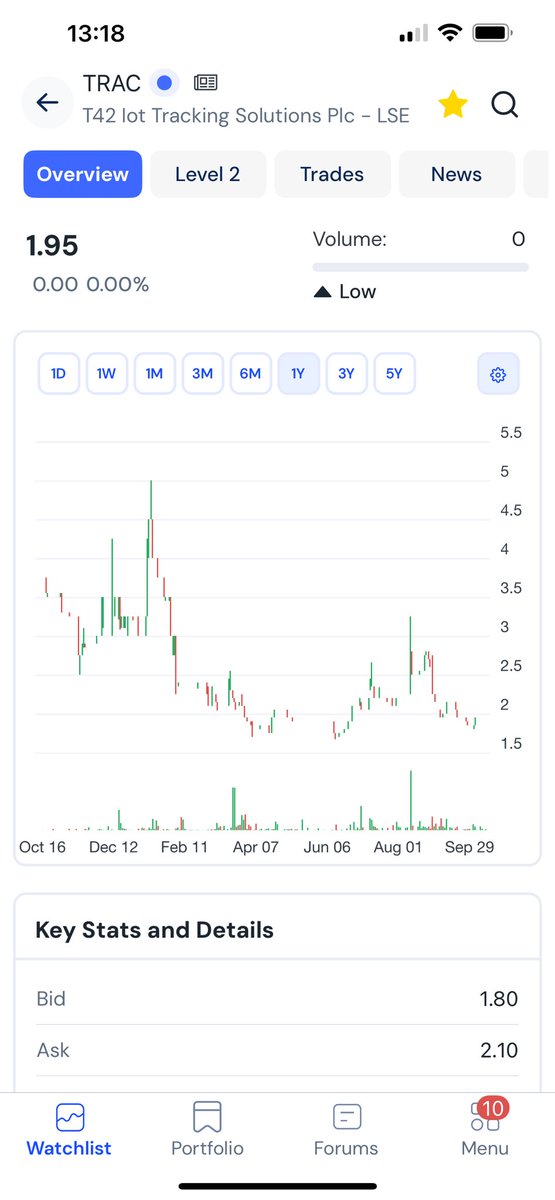The image size is (555, 1200).
Task: Select the 3M chart range
Action: 202,374
